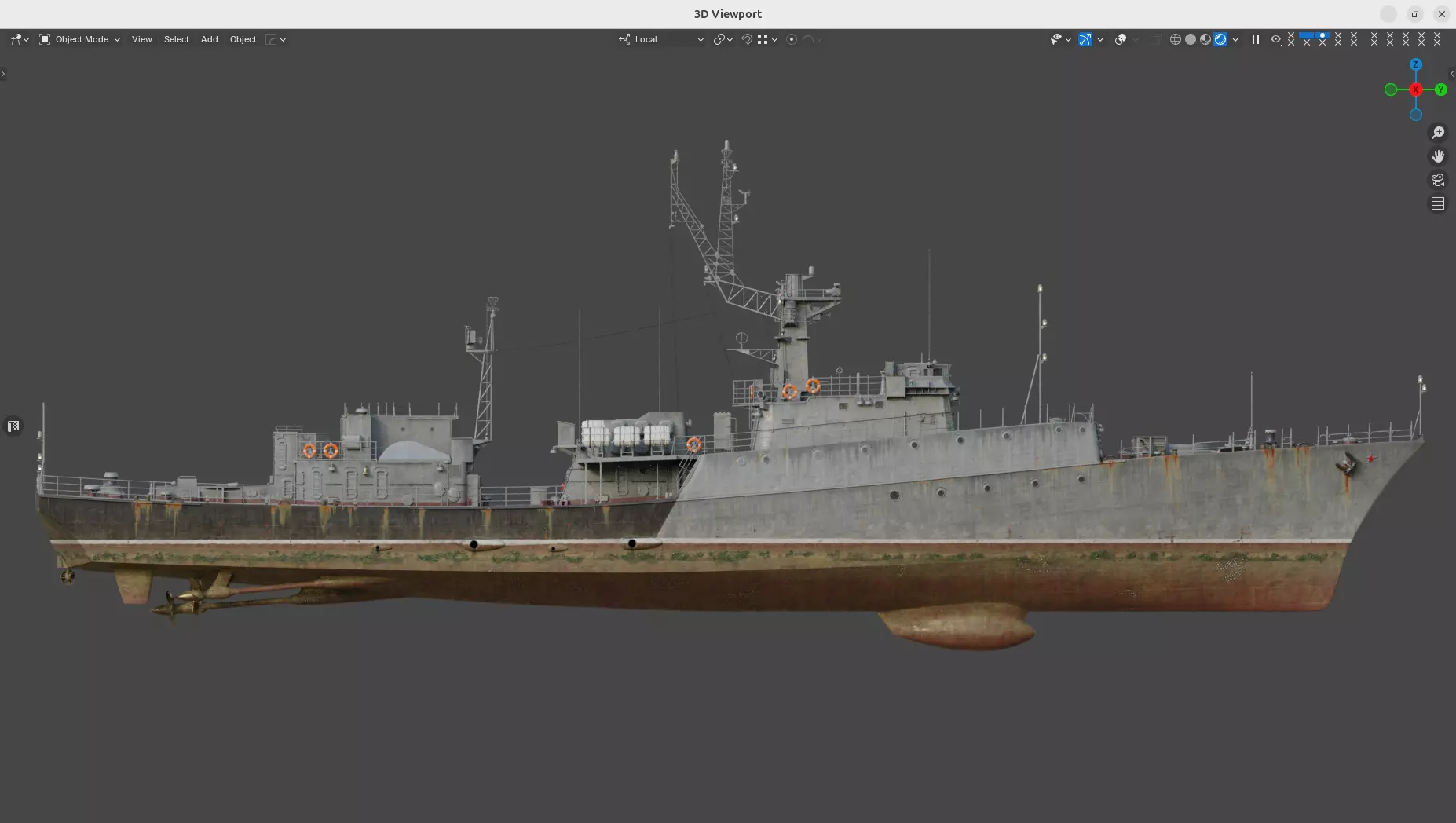Click the zoom magnifier viewport button
This screenshot has height=823, width=1456.
(1438, 133)
